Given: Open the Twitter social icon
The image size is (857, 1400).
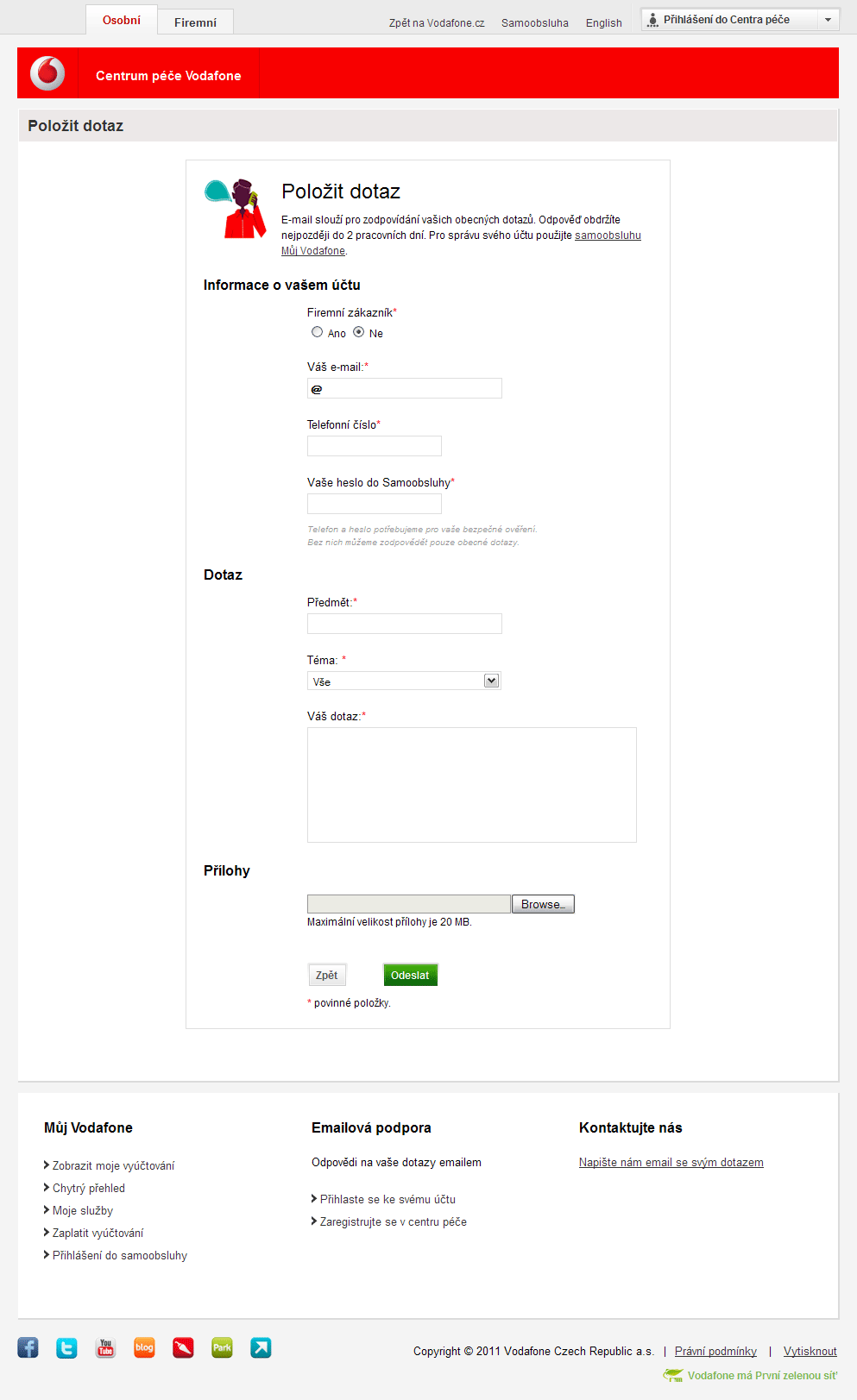Looking at the screenshot, I should [66, 1347].
